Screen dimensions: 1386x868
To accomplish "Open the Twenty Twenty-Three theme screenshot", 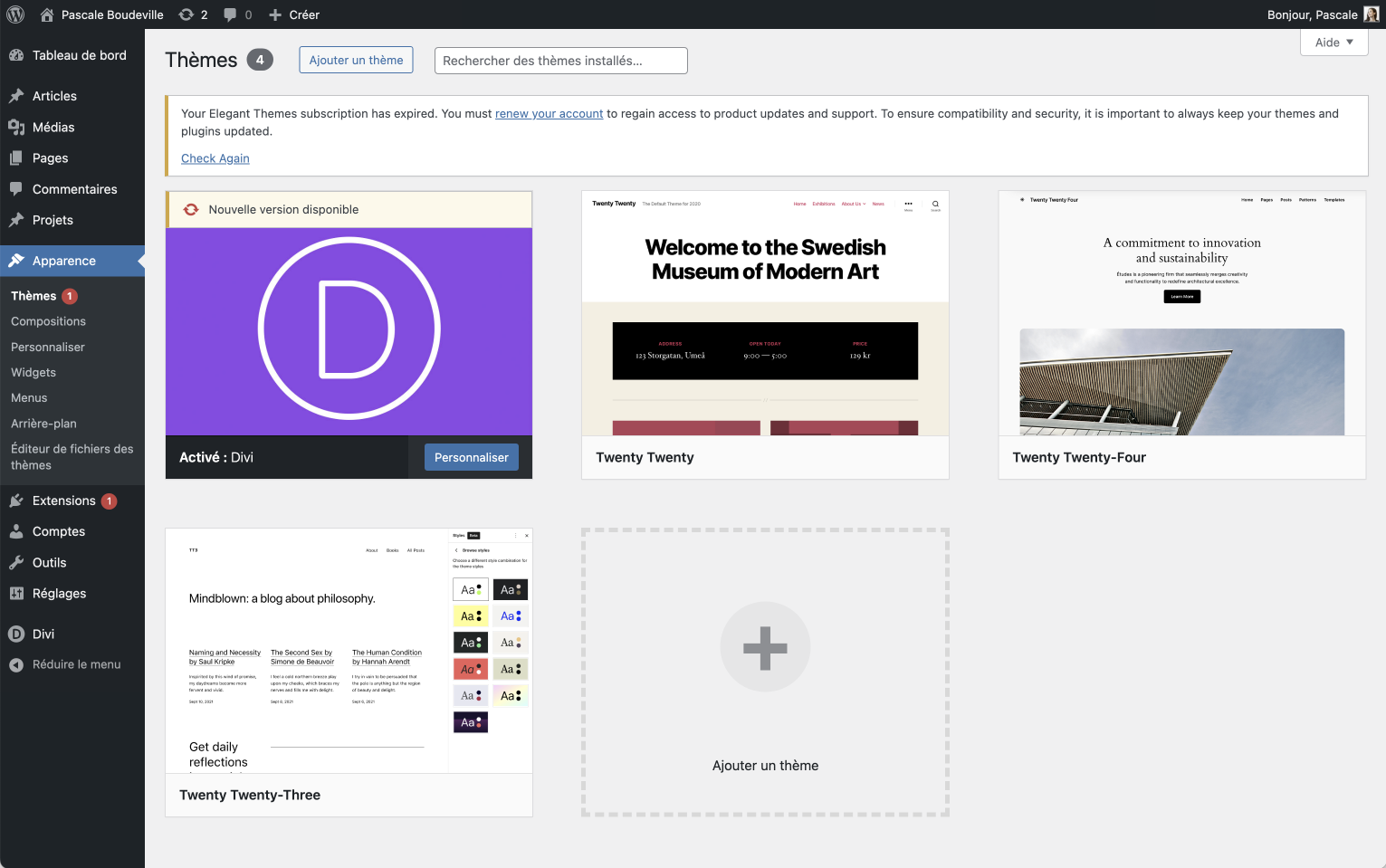I will coord(349,651).
